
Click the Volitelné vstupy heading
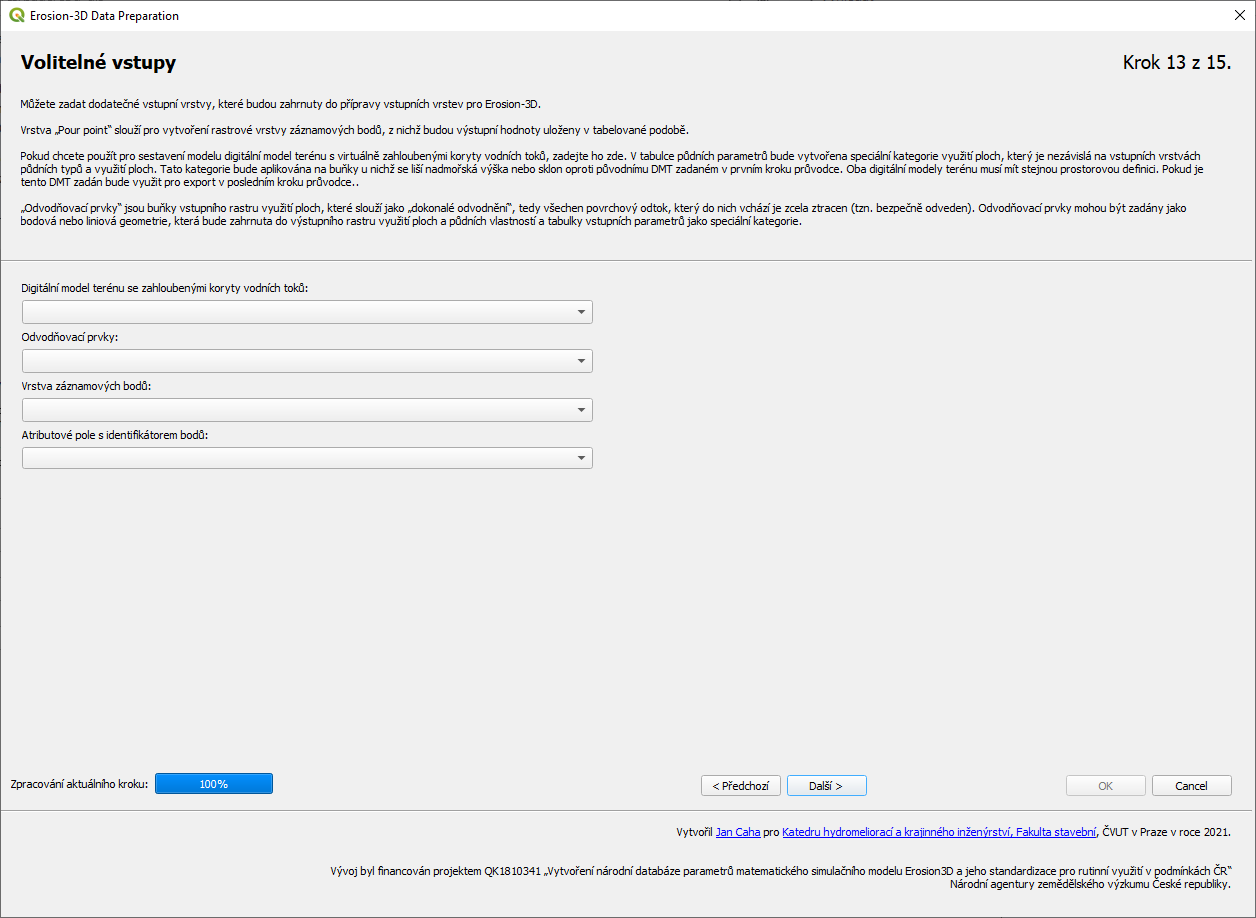coord(99,63)
